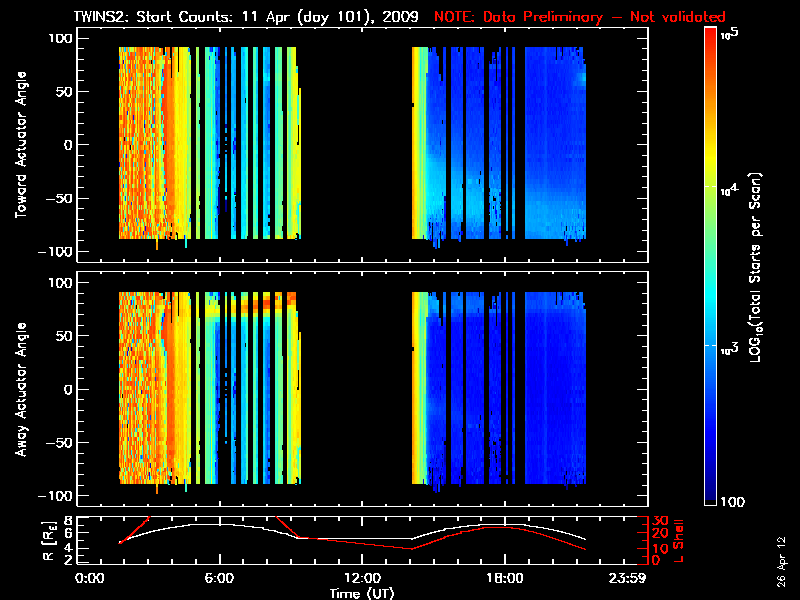Click the "6:00" time tick label
800x600 pixels.
(218, 579)
